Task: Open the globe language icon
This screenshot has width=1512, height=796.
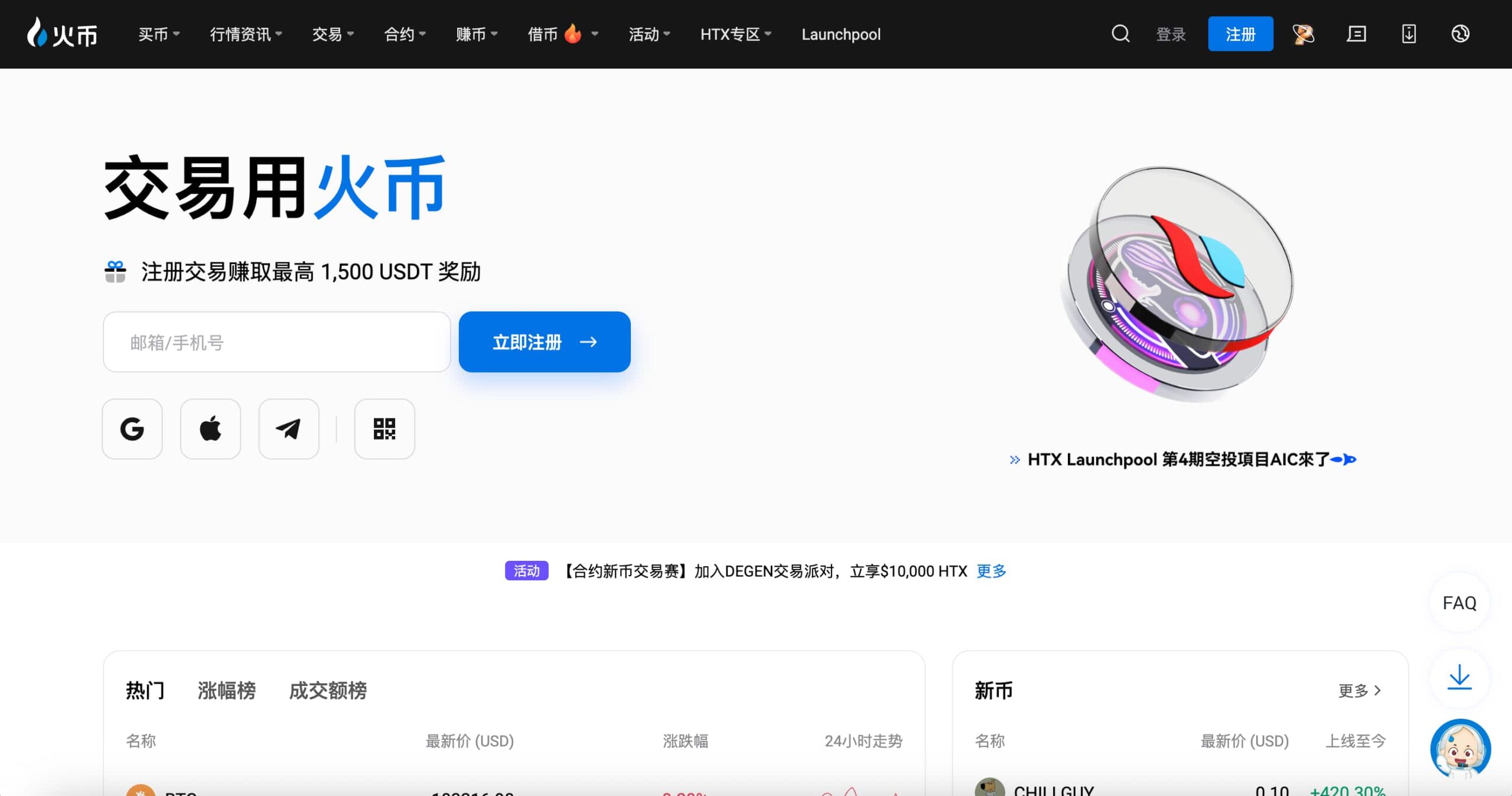Action: click(x=1461, y=34)
